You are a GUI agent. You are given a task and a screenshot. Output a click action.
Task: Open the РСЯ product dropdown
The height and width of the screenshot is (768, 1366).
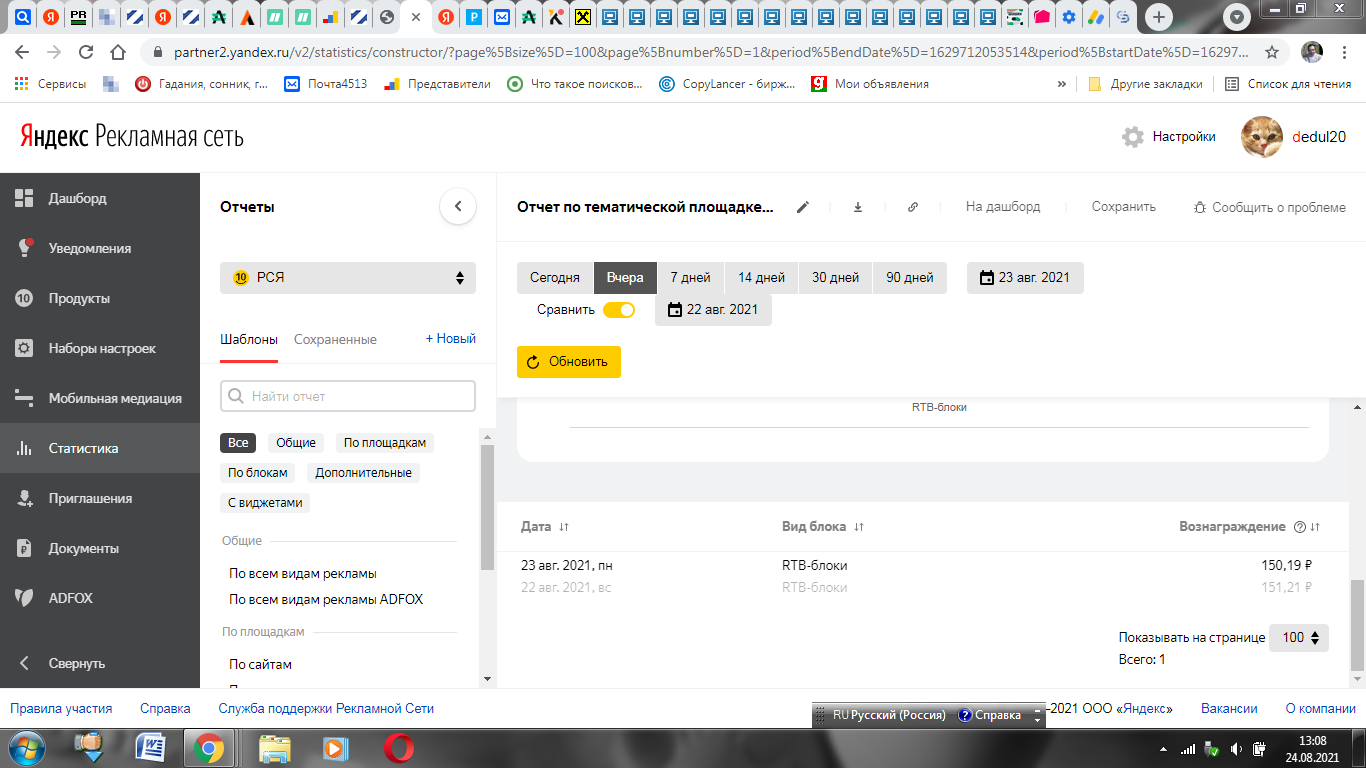[x=348, y=278]
